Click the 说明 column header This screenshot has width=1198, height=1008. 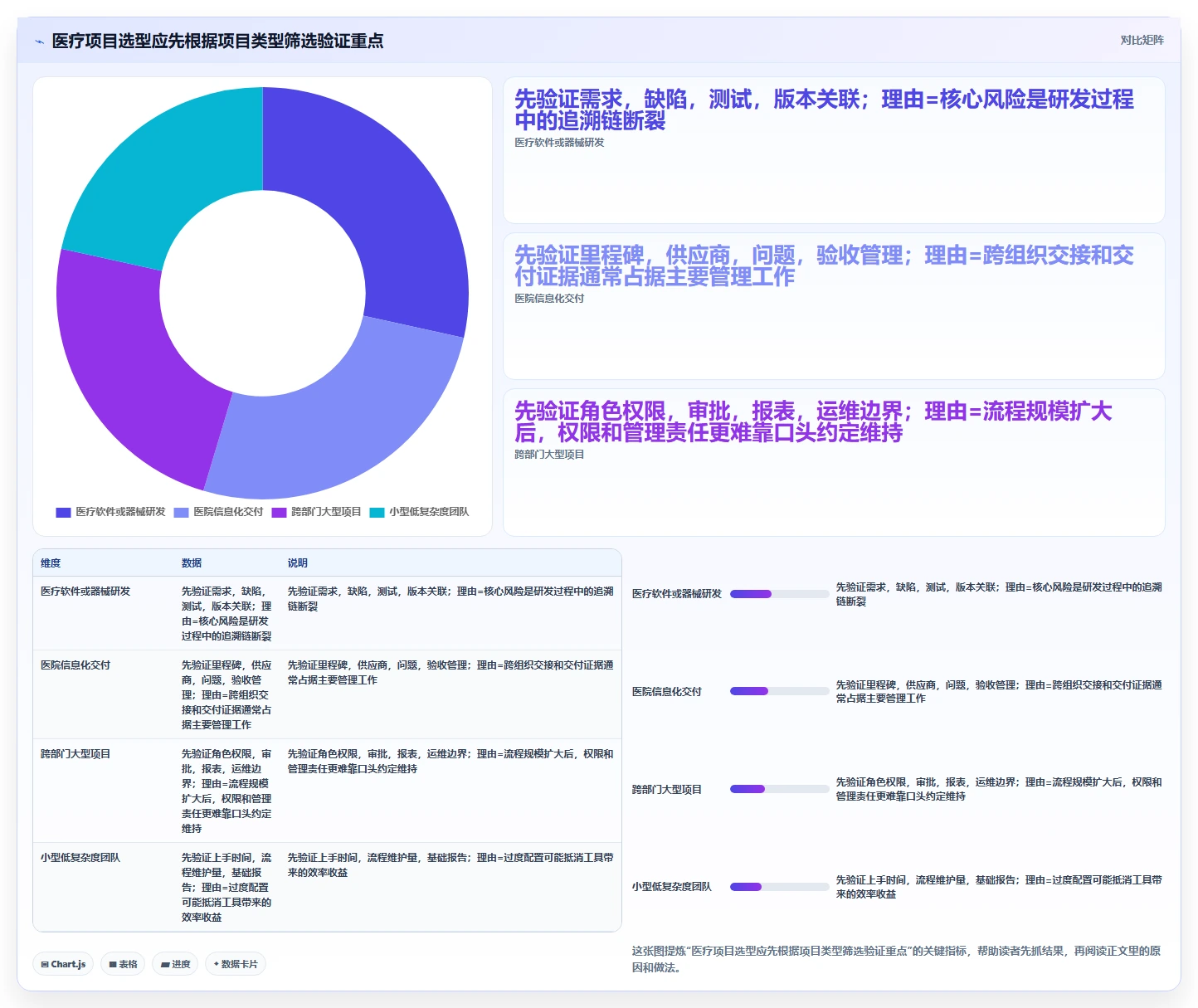click(298, 563)
